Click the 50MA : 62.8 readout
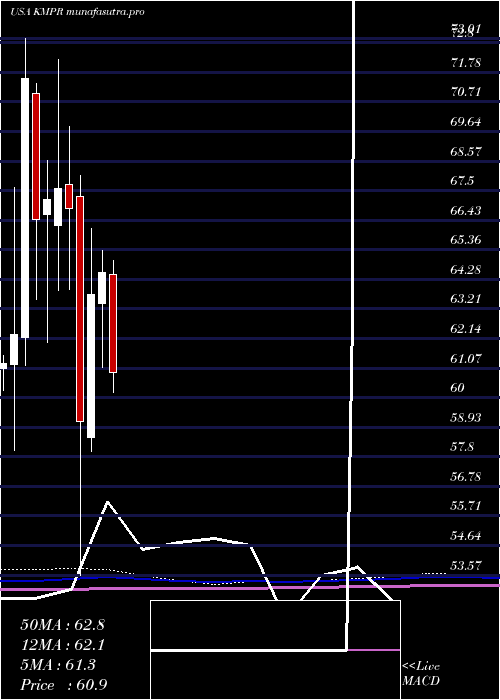500x700 pixels. tap(62, 625)
